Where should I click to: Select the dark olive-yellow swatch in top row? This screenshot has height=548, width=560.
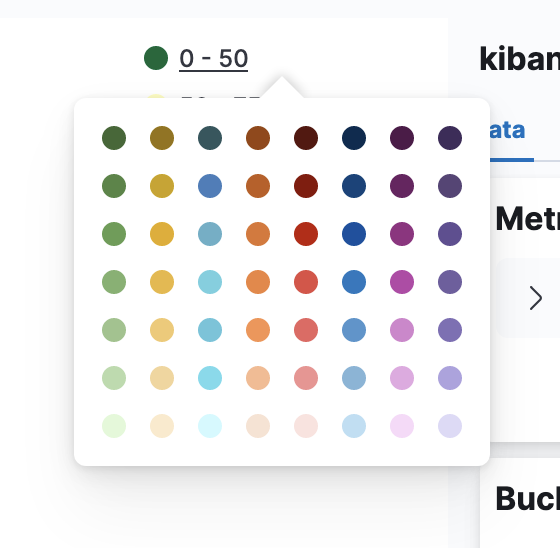[162, 138]
